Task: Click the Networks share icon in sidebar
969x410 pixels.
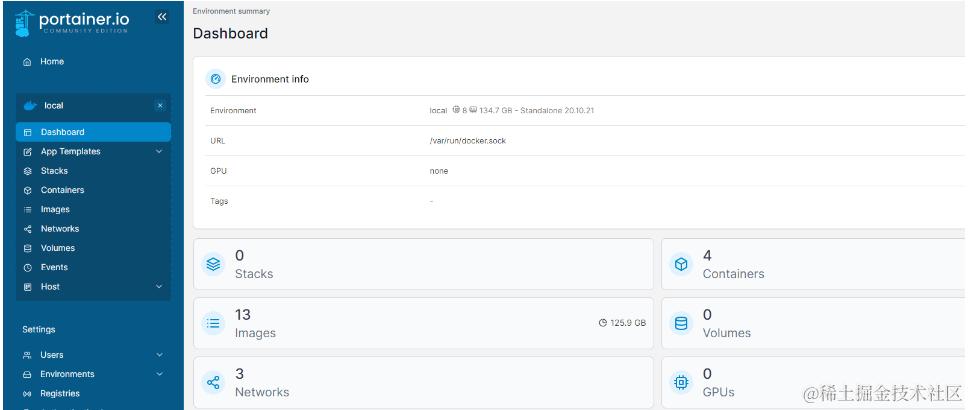Action: [x=27, y=229]
